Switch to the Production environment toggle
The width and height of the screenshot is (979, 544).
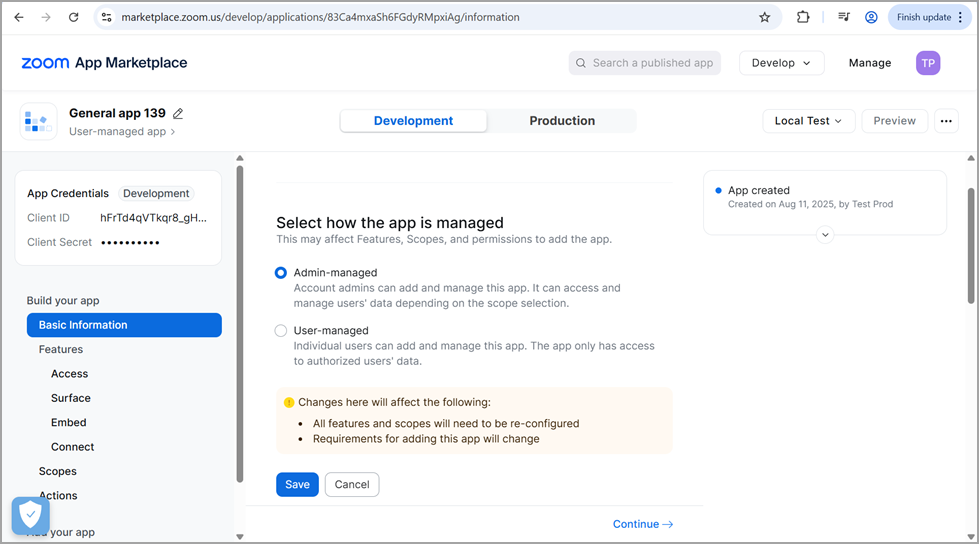coord(562,121)
